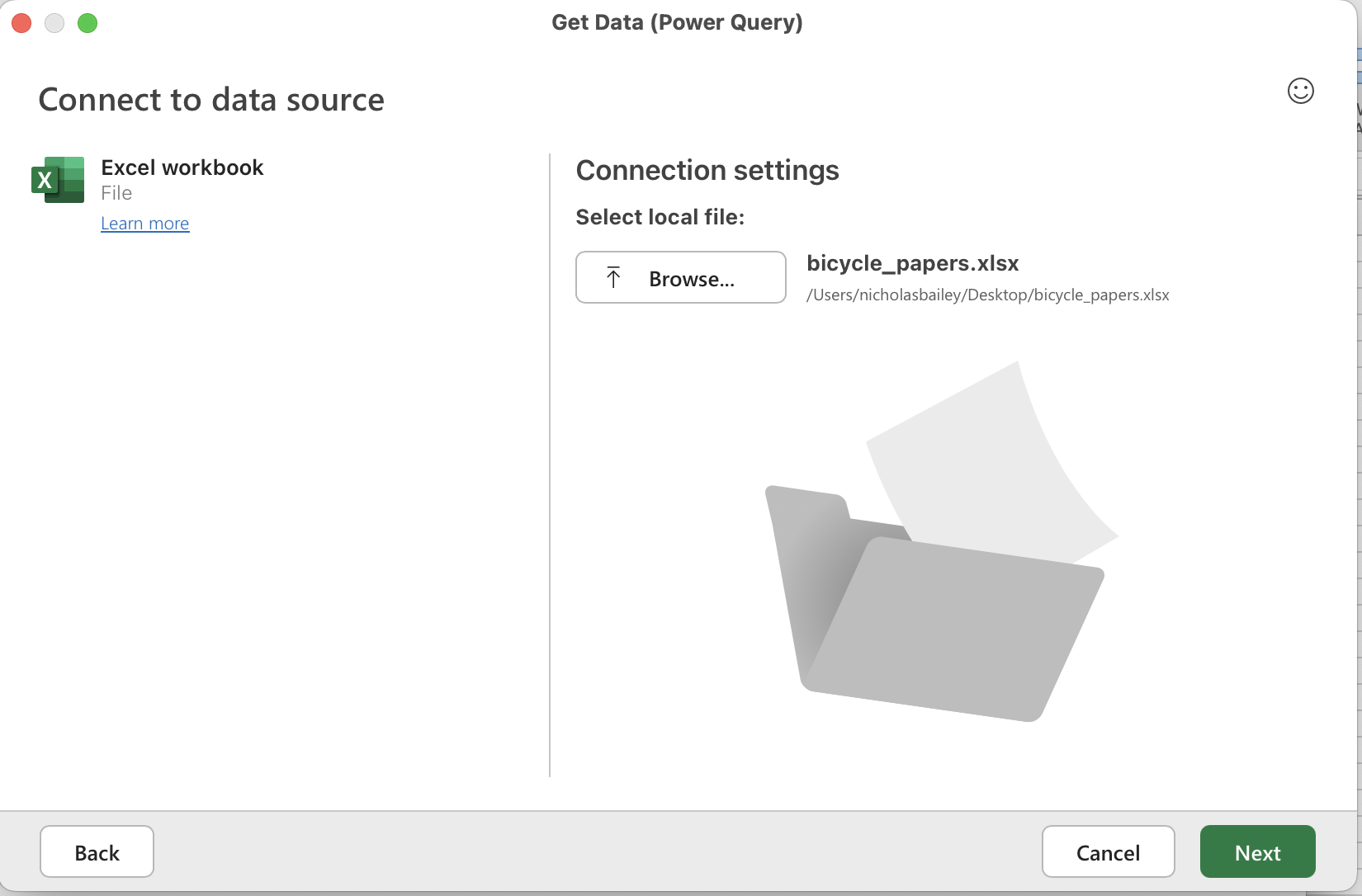Click the Connection settings header
1362x896 pixels.
coord(707,170)
